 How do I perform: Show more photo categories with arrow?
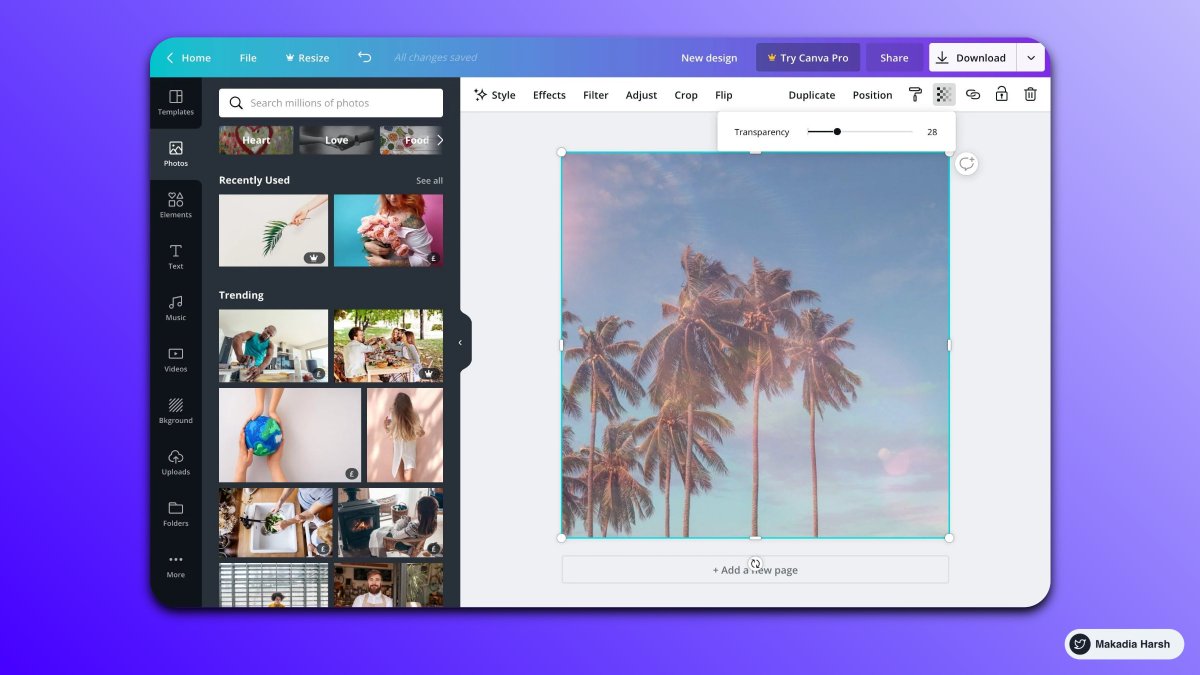pyautogui.click(x=440, y=140)
